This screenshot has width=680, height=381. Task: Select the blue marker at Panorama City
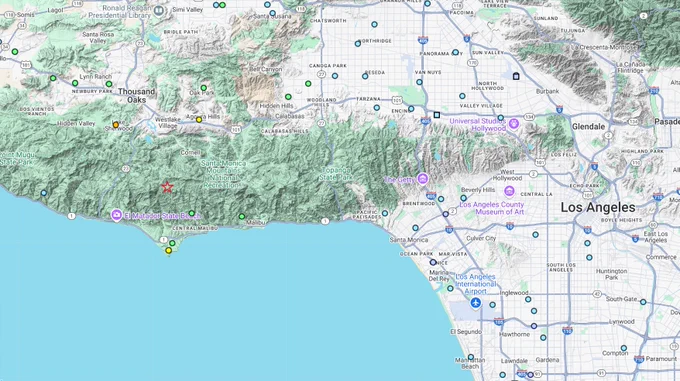[x=455, y=52]
